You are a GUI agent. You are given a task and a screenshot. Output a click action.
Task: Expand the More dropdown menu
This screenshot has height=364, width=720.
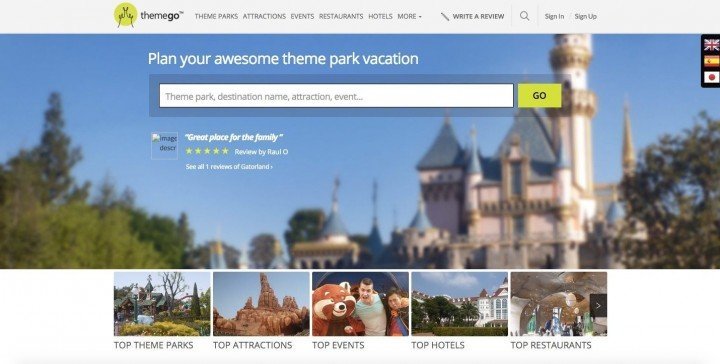click(x=409, y=17)
